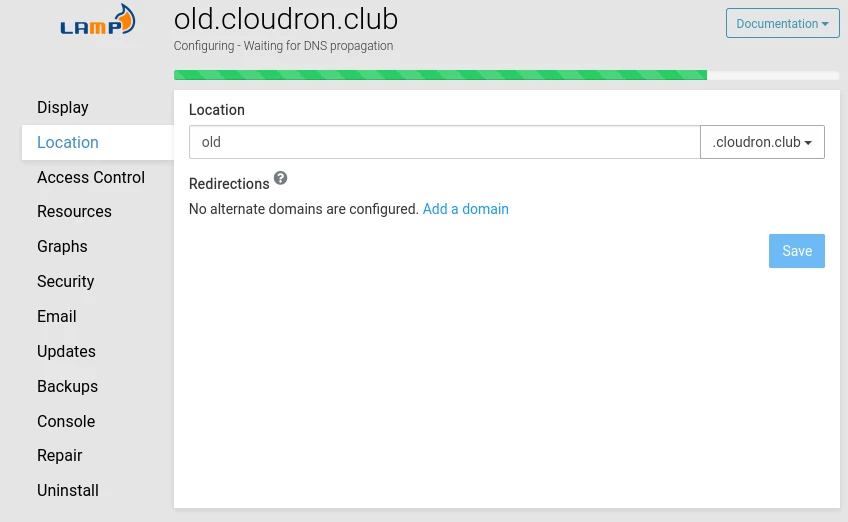Show the Updates section
848x522 pixels.
coord(66,351)
